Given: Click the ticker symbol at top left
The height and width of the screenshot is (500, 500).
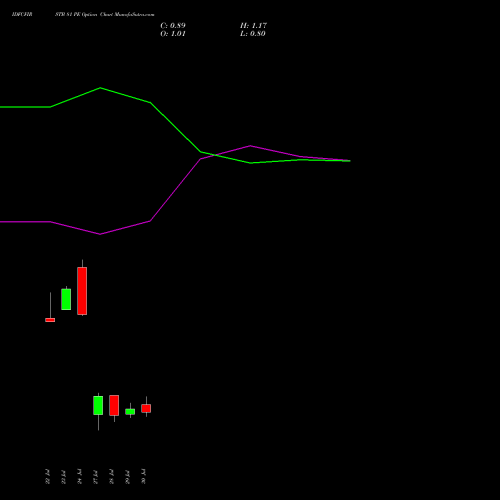Looking at the screenshot, I should [22, 15].
